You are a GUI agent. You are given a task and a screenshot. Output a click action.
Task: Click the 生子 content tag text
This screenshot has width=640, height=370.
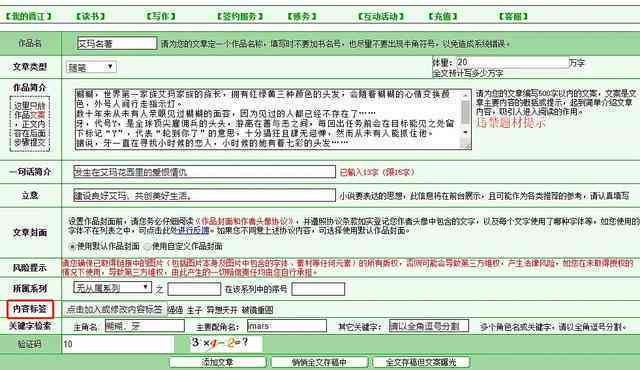pos(195,310)
